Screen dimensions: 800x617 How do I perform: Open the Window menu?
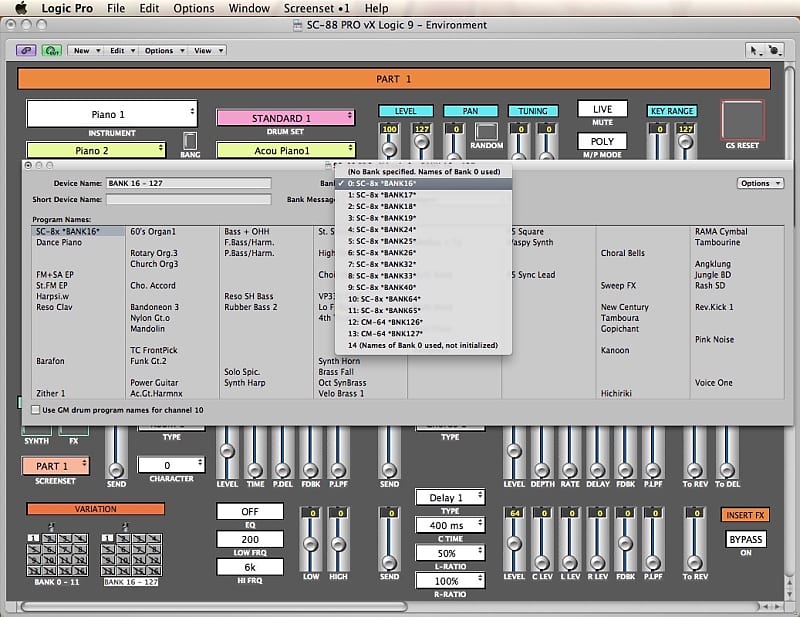(x=249, y=8)
